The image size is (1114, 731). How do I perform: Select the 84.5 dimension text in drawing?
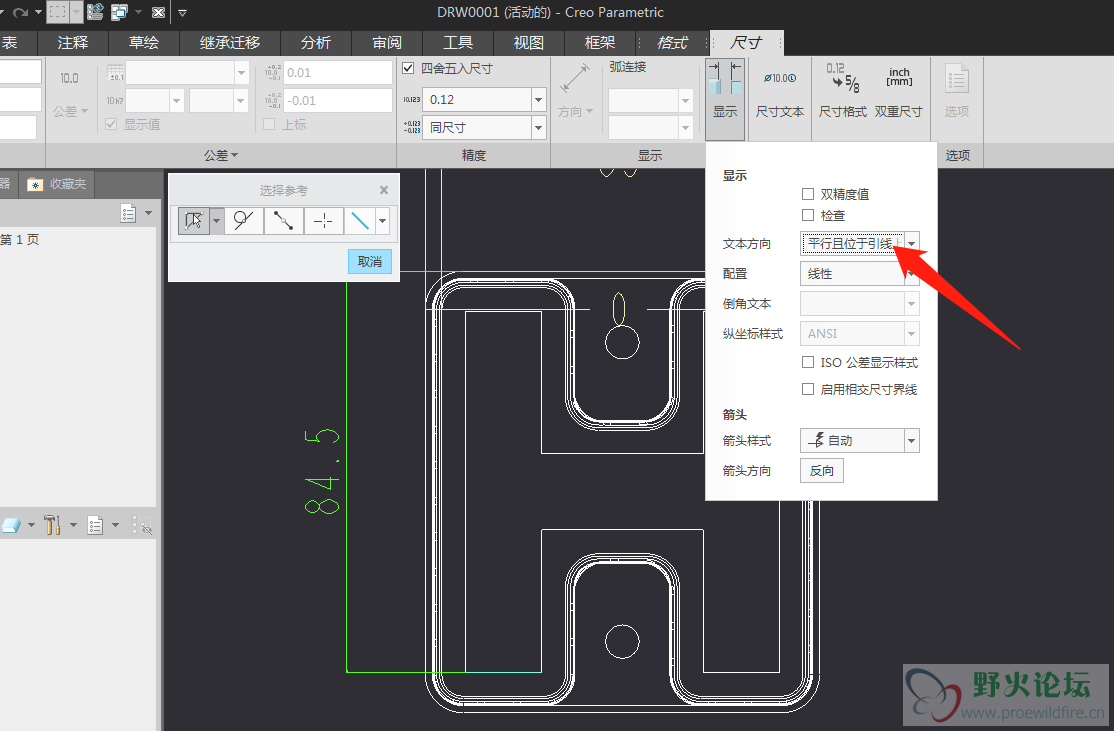pos(322,471)
